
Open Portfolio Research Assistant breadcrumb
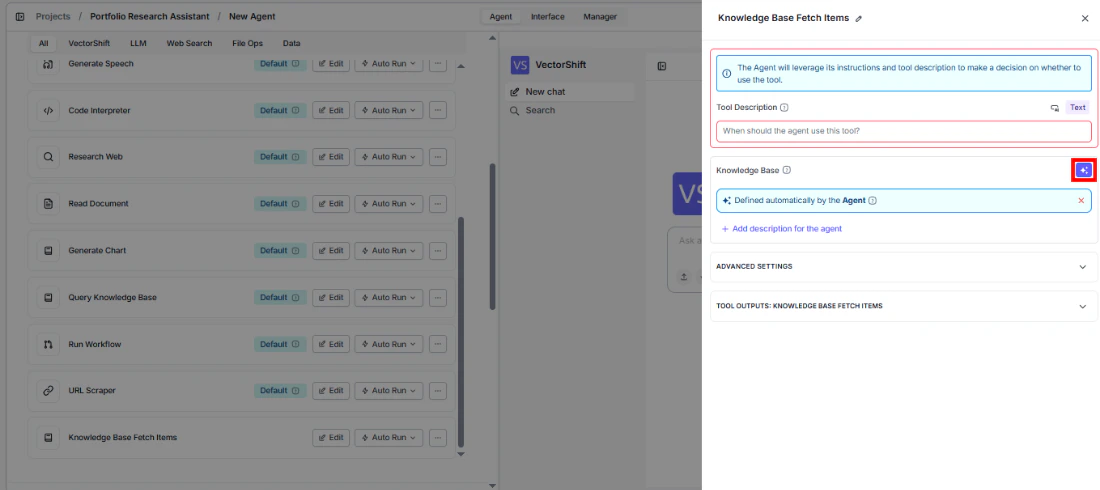[x=149, y=16]
